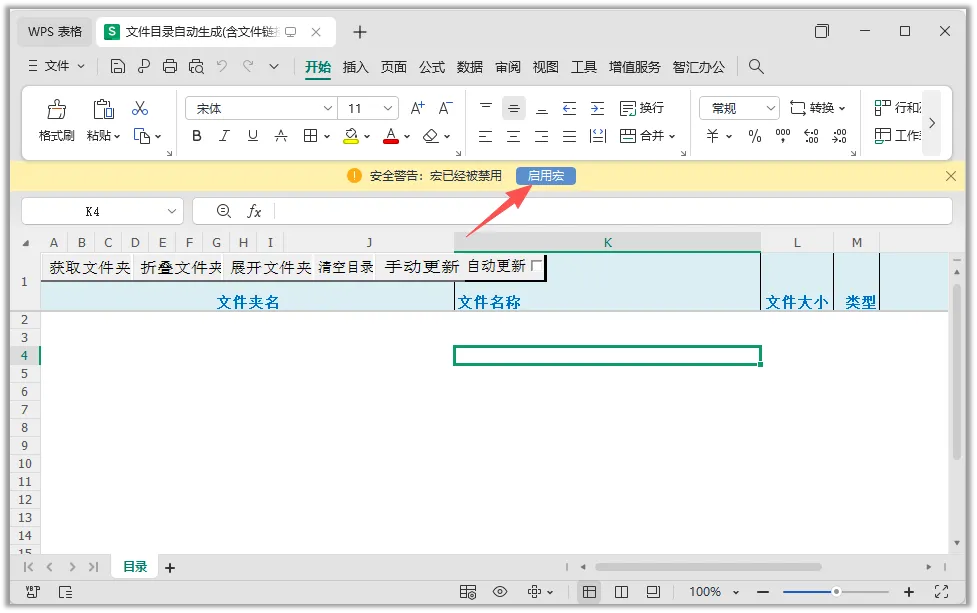Click the eye protection mode icon in status bar

point(500,592)
